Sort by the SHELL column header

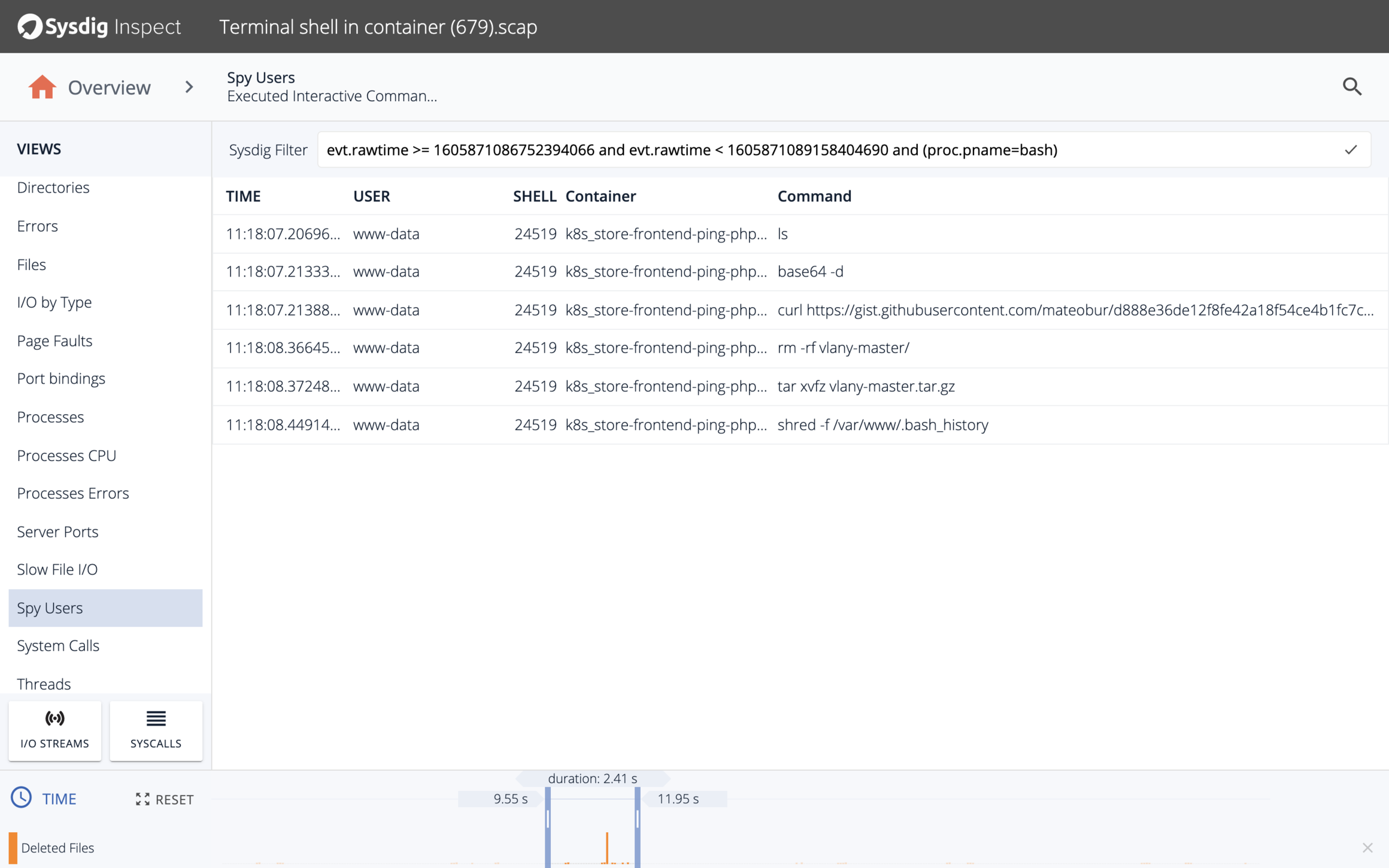click(535, 196)
